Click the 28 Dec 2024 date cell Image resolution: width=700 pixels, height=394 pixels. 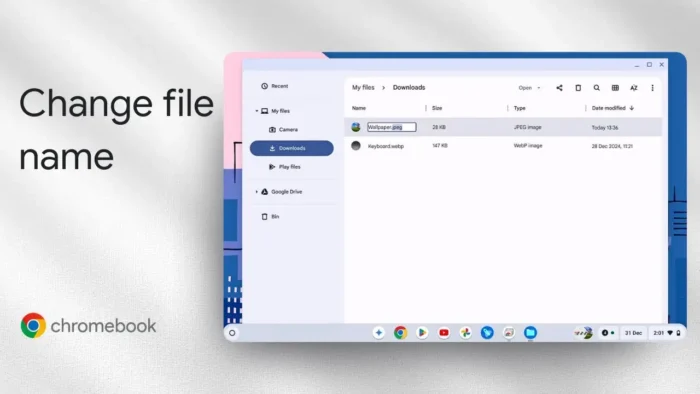pos(612,146)
